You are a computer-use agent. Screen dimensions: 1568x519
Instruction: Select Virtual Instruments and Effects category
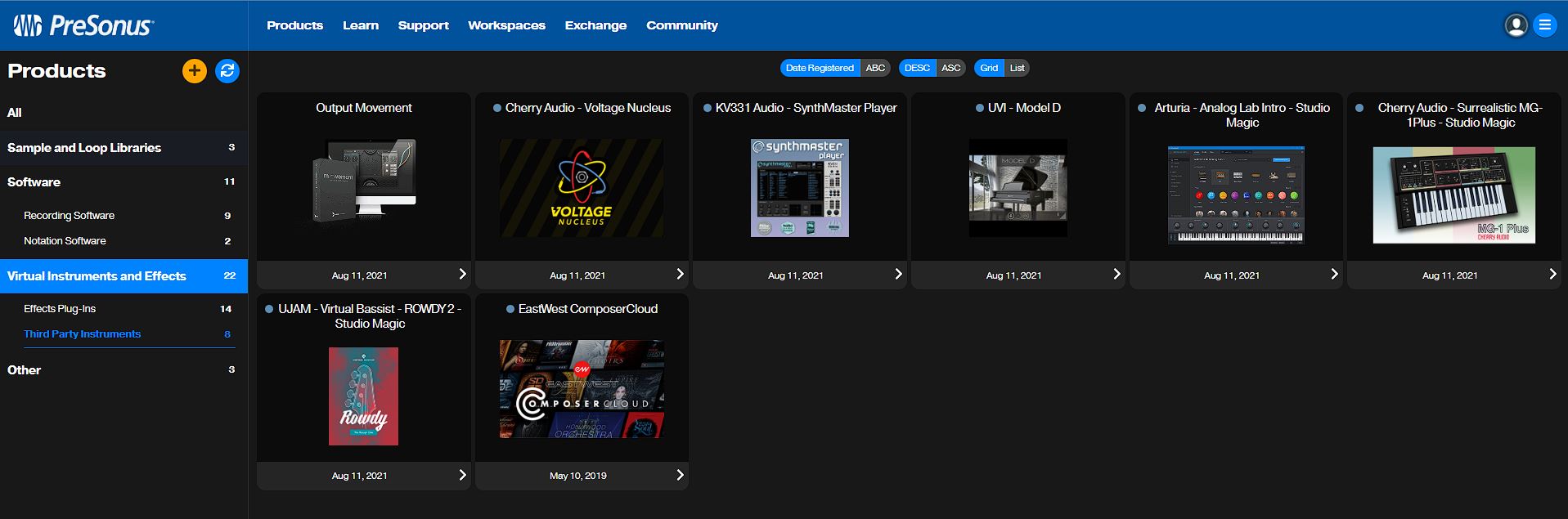pos(124,276)
